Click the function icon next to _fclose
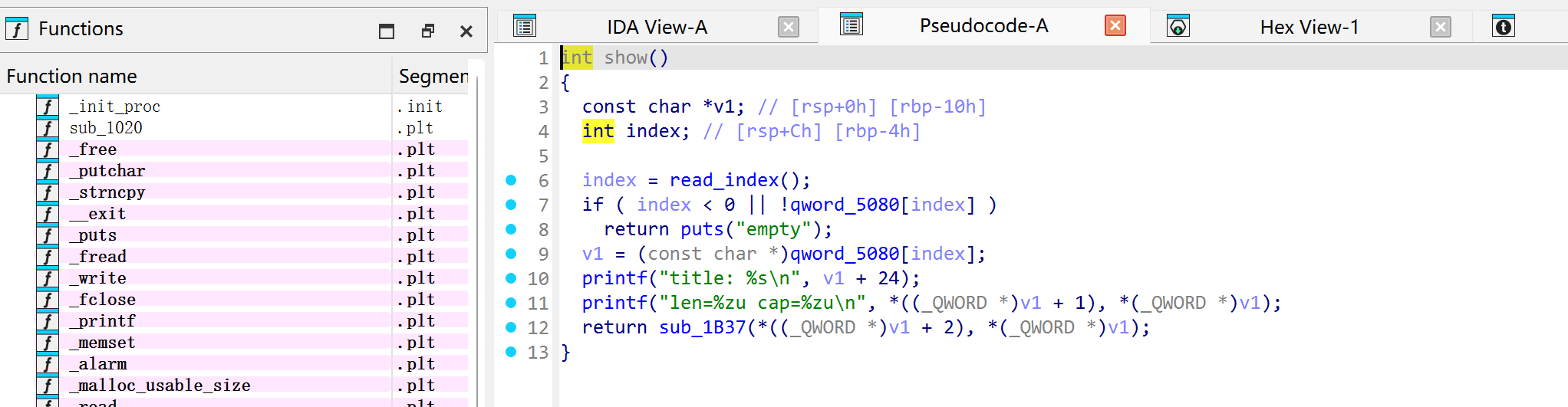This screenshot has height=407, width=1568. point(48,300)
